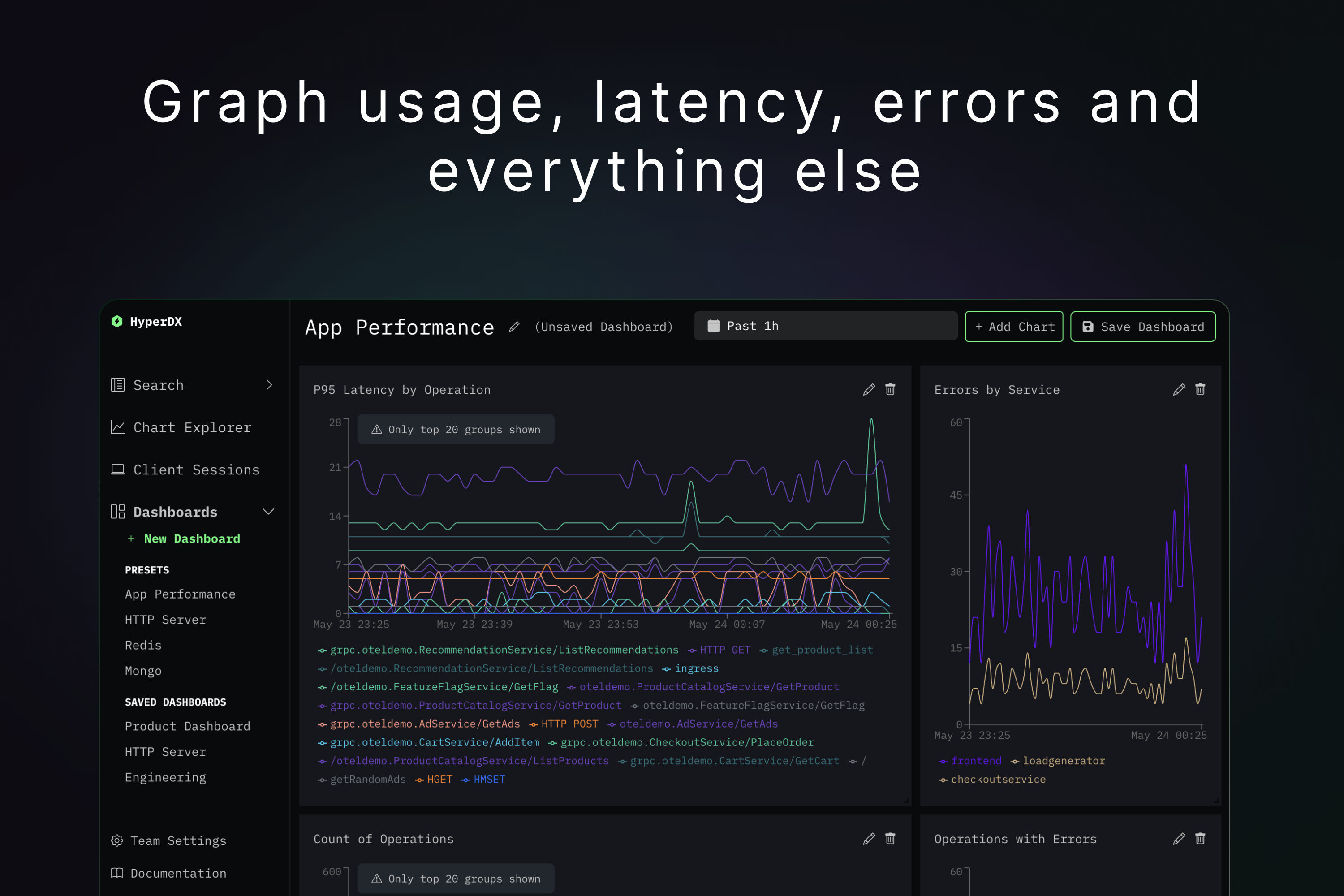
Task: Edit the Errors by Service chart
Action: [1179, 390]
